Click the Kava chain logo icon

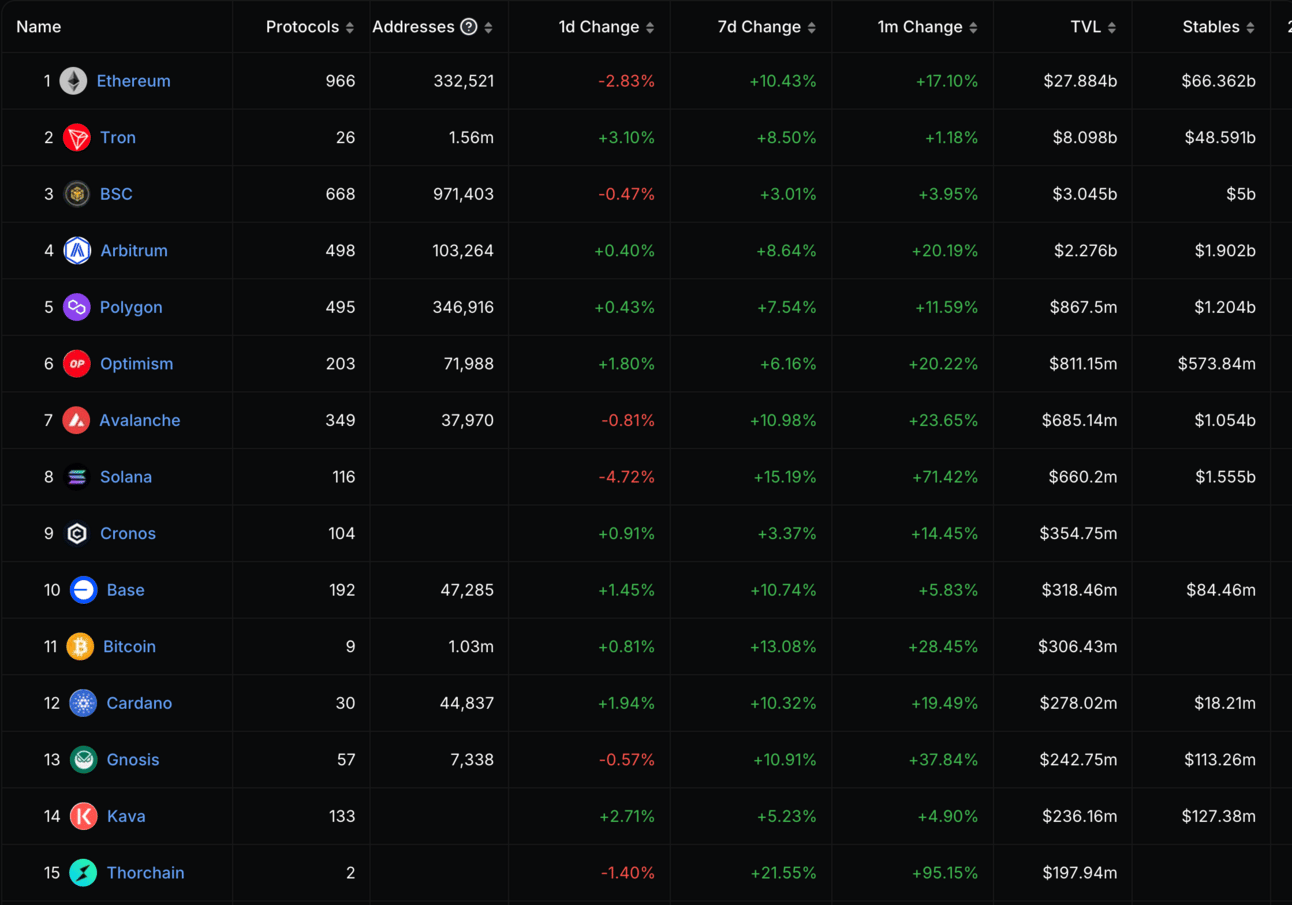tap(84, 816)
